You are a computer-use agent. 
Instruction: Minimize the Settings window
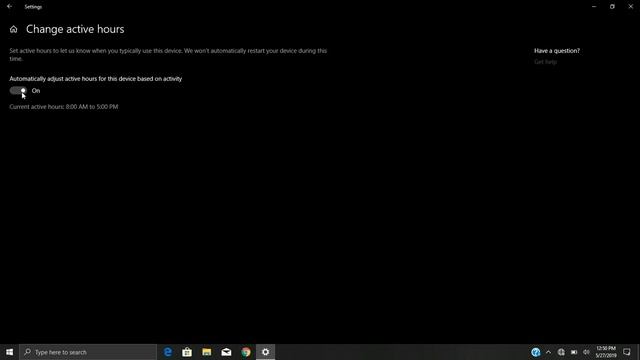pos(594,7)
